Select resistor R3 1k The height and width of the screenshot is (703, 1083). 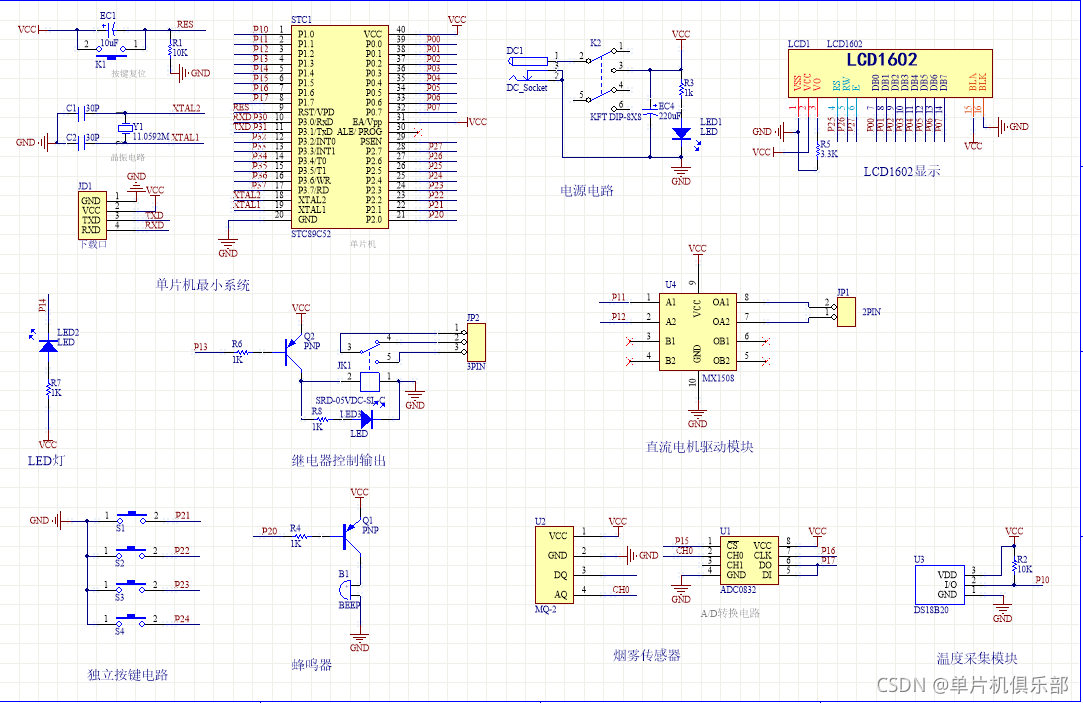click(682, 88)
